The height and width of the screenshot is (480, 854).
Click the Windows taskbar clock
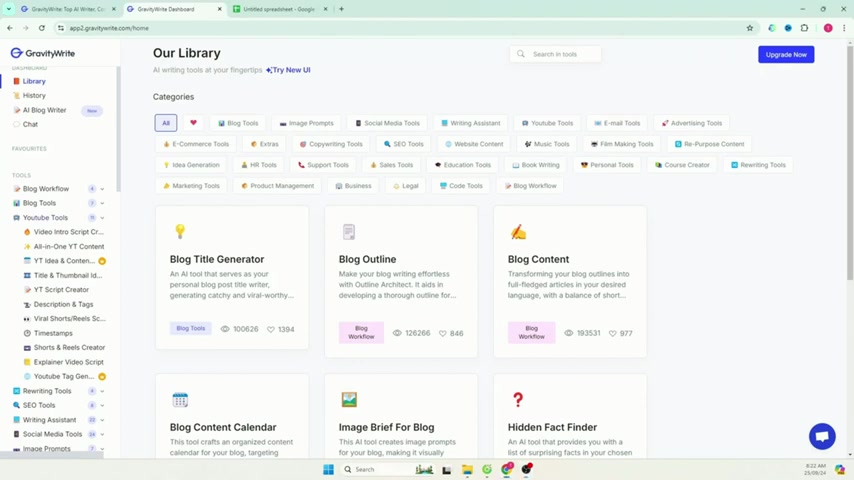coord(815,469)
